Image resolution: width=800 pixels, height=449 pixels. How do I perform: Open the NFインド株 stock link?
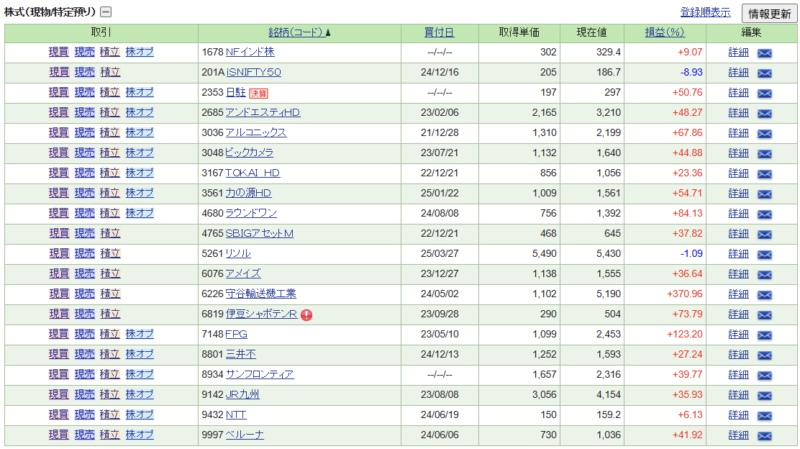tap(250, 52)
